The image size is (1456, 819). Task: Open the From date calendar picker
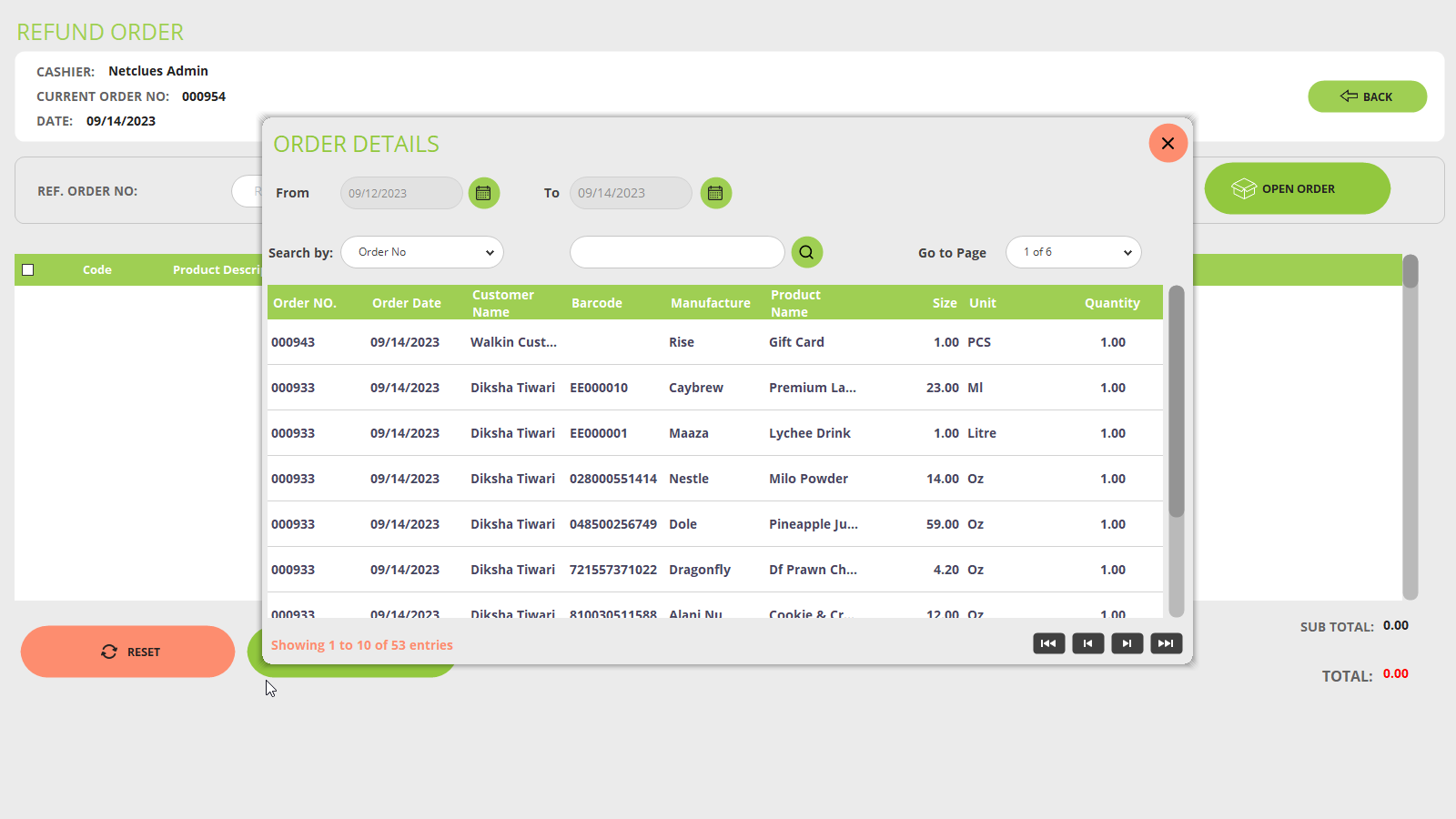point(483,193)
